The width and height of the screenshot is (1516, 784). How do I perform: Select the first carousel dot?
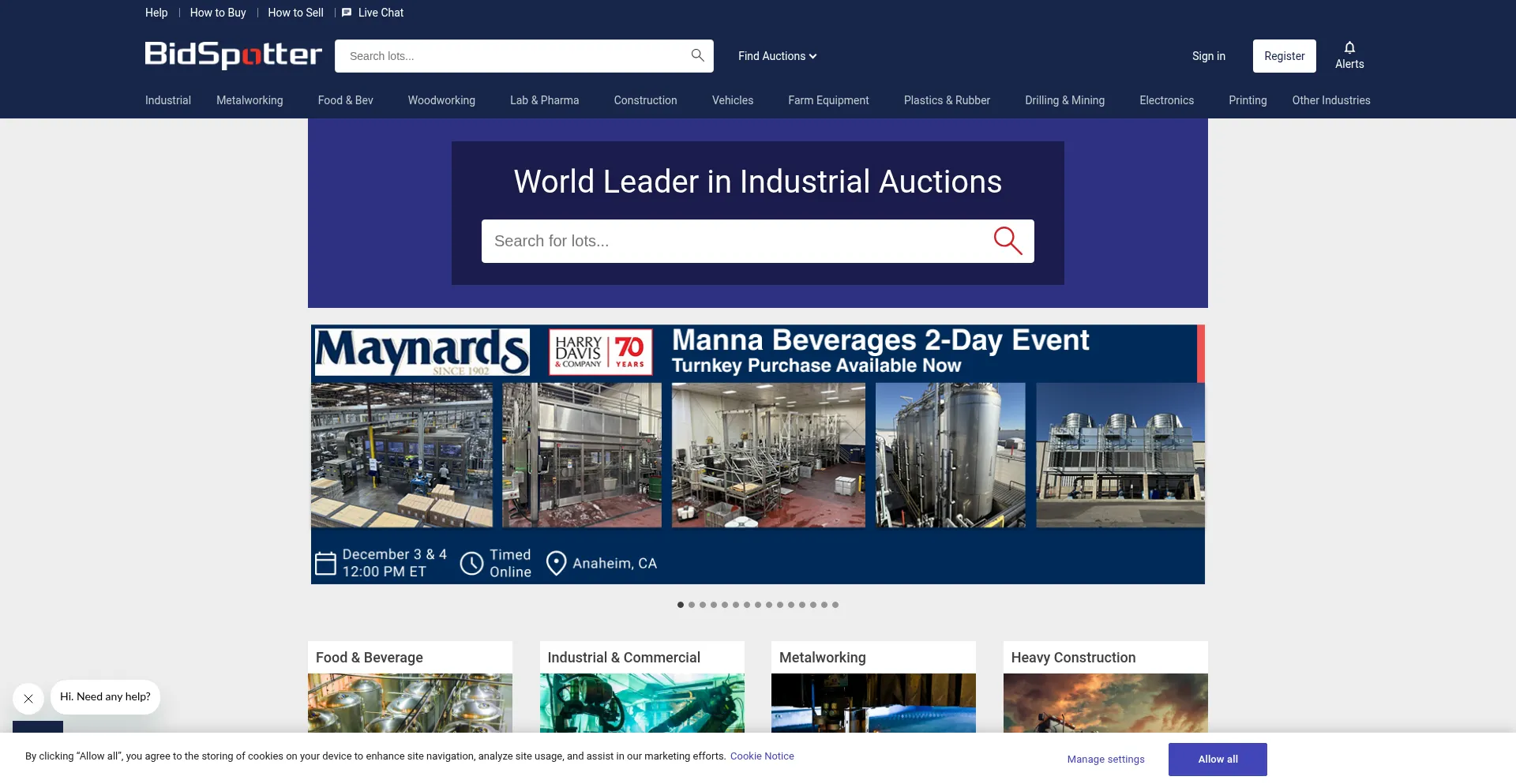click(x=681, y=605)
